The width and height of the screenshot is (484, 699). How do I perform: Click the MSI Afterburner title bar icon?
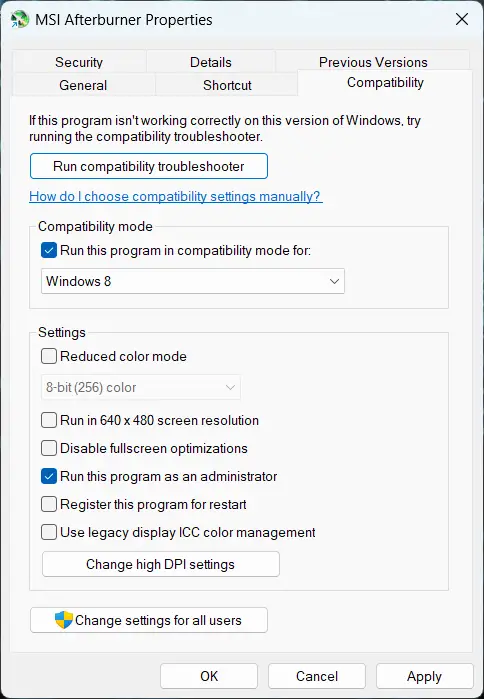pyautogui.click(x=19, y=20)
